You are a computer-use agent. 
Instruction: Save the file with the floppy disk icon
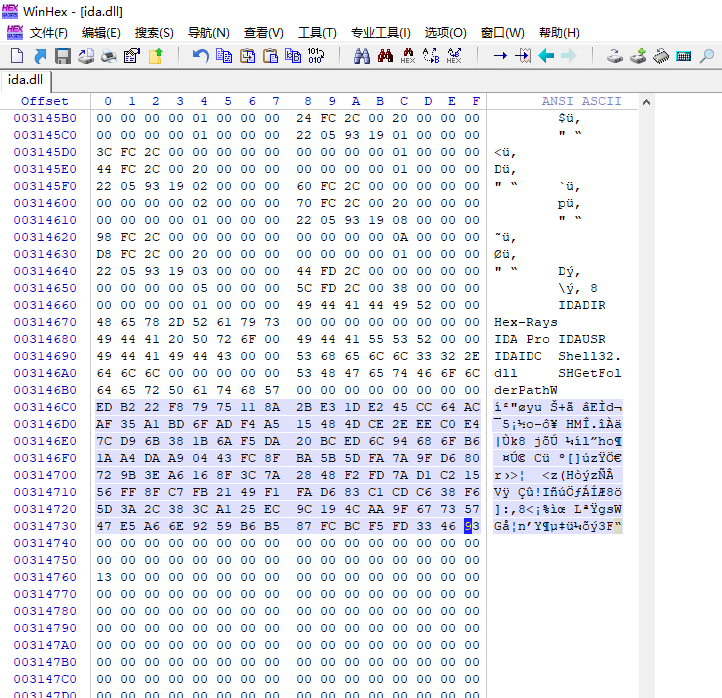[62, 56]
